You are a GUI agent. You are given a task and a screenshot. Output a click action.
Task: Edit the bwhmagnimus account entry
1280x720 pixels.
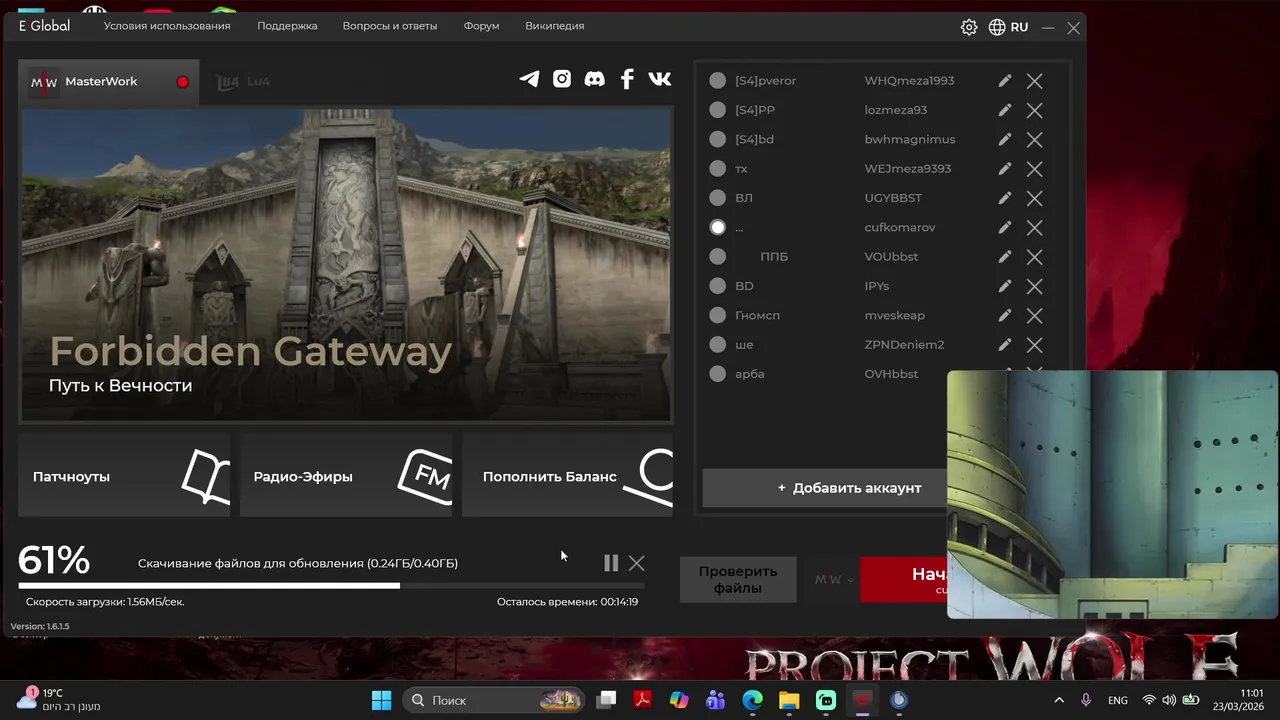click(1005, 139)
